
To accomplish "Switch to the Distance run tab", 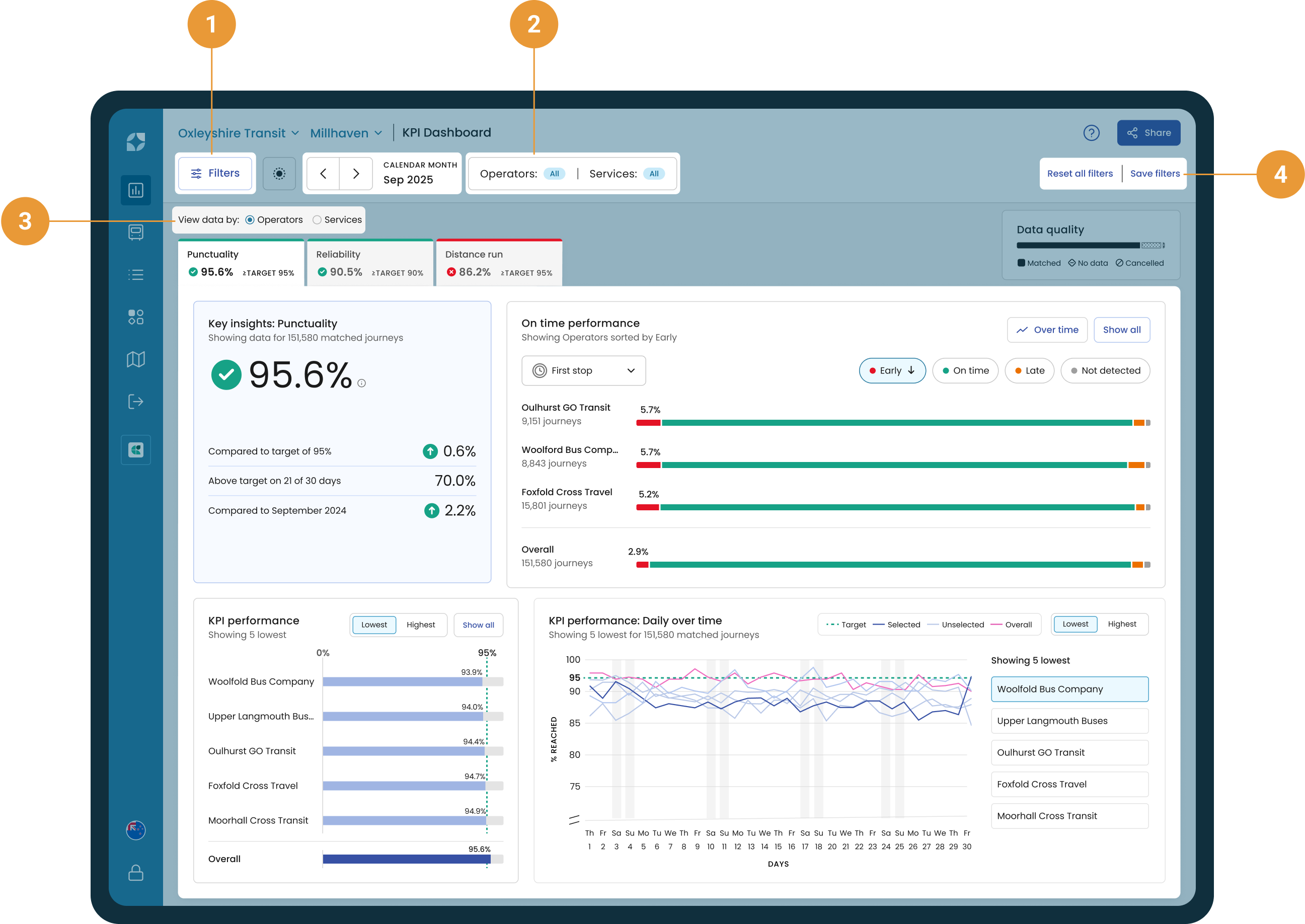I will [x=499, y=263].
